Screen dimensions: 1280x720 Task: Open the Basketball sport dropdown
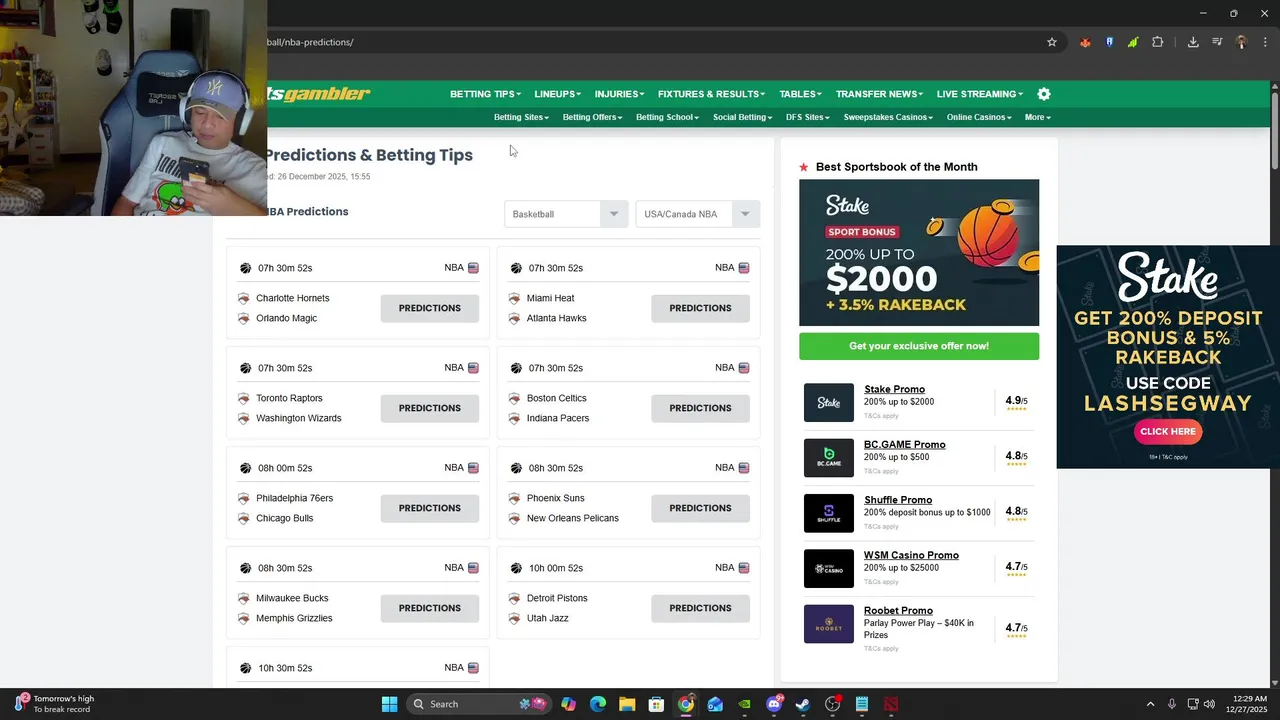pos(566,214)
